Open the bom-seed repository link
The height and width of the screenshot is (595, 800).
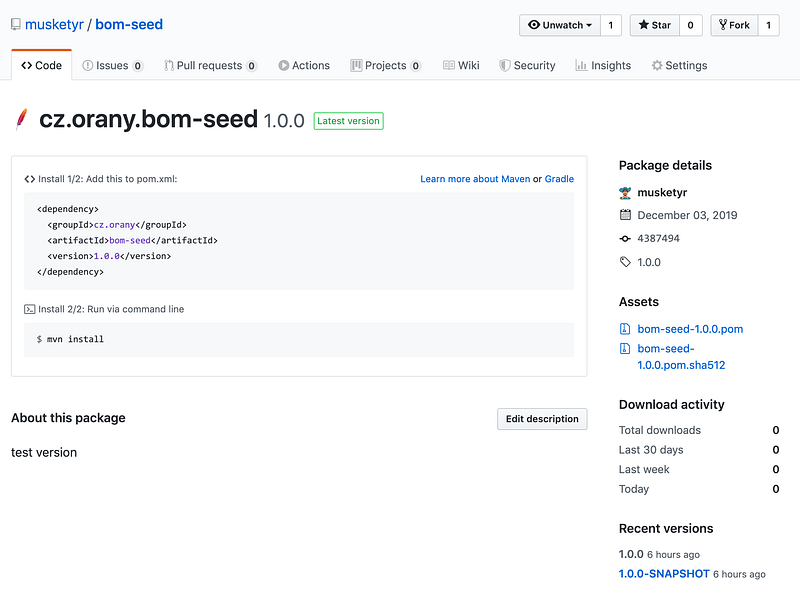(x=129, y=24)
